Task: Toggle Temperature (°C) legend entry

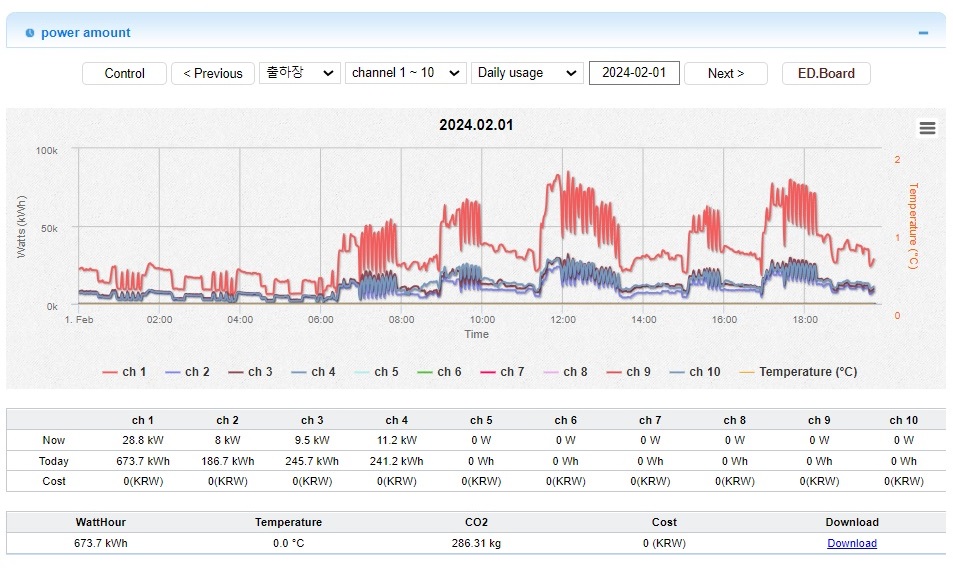Action: 799,372
